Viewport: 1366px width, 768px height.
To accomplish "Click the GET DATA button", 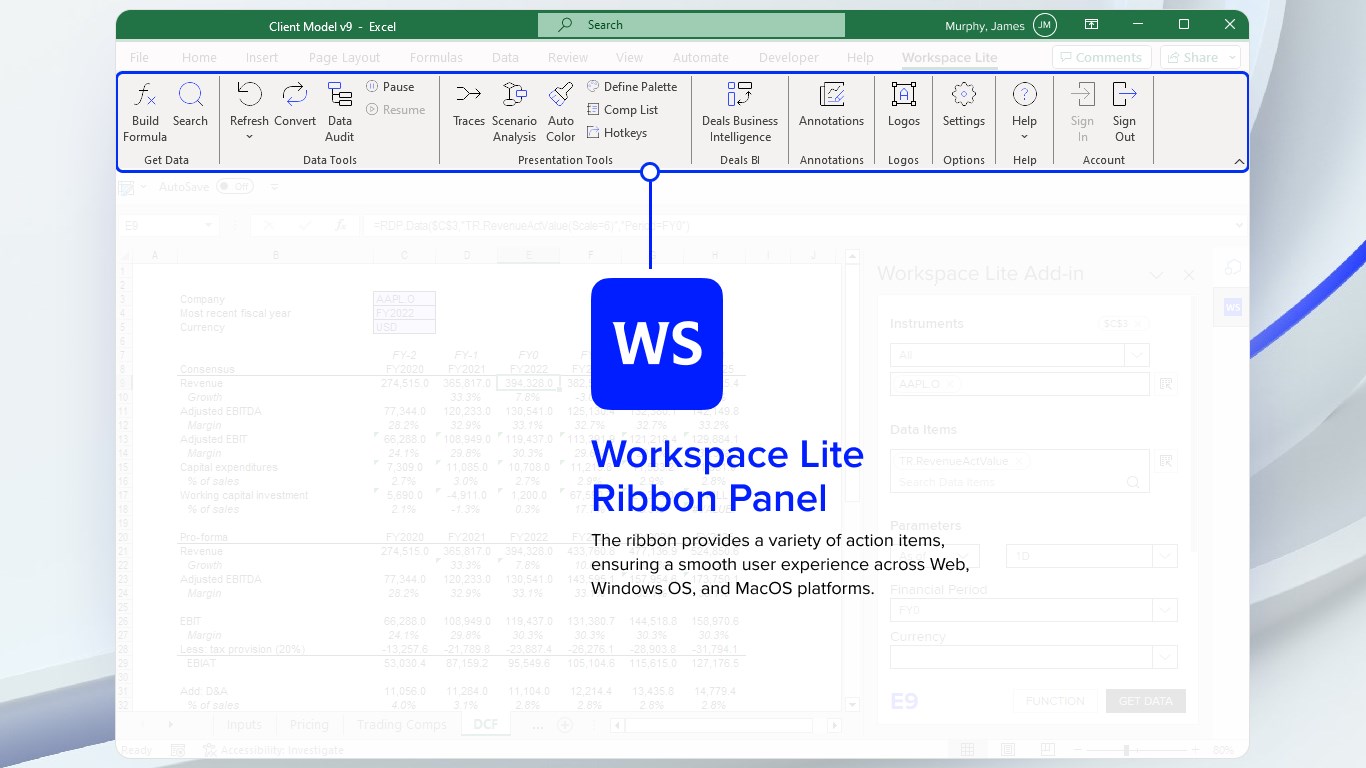I will (1146, 701).
